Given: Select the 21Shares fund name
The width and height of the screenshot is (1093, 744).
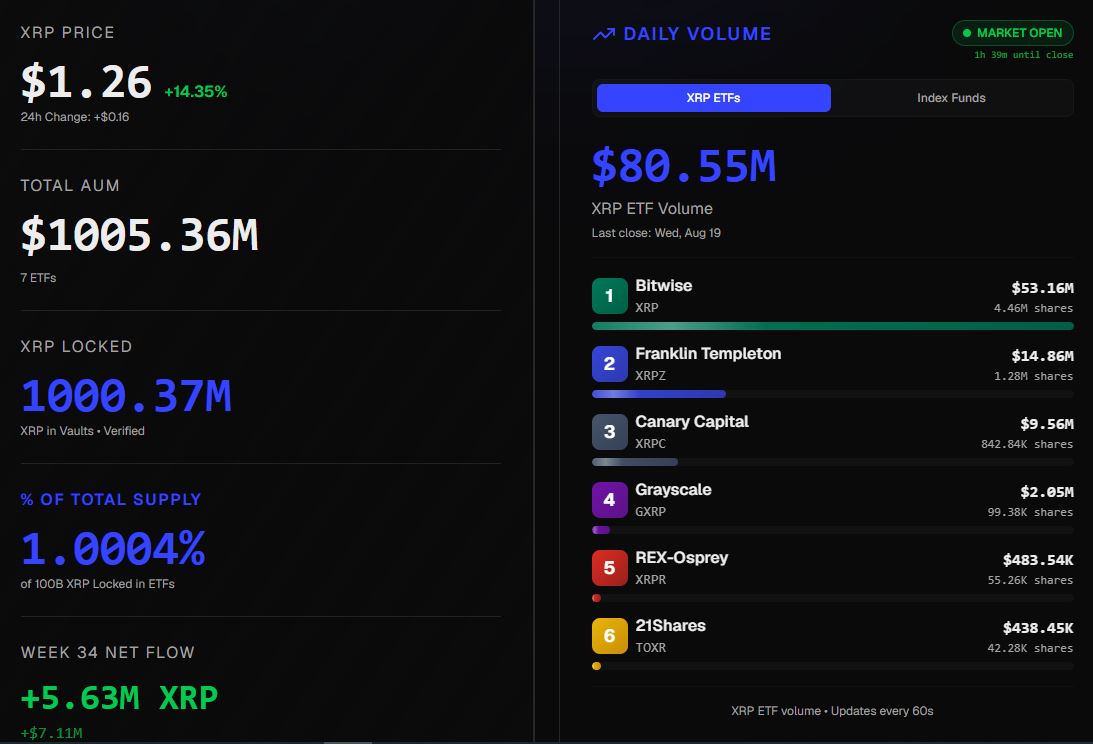Looking at the screenshot, I should pos(671,625).
